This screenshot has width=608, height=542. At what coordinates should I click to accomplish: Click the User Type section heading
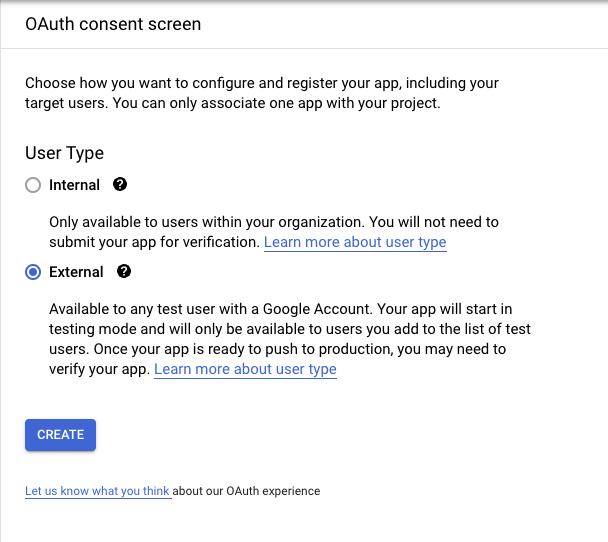click(64, 153)
